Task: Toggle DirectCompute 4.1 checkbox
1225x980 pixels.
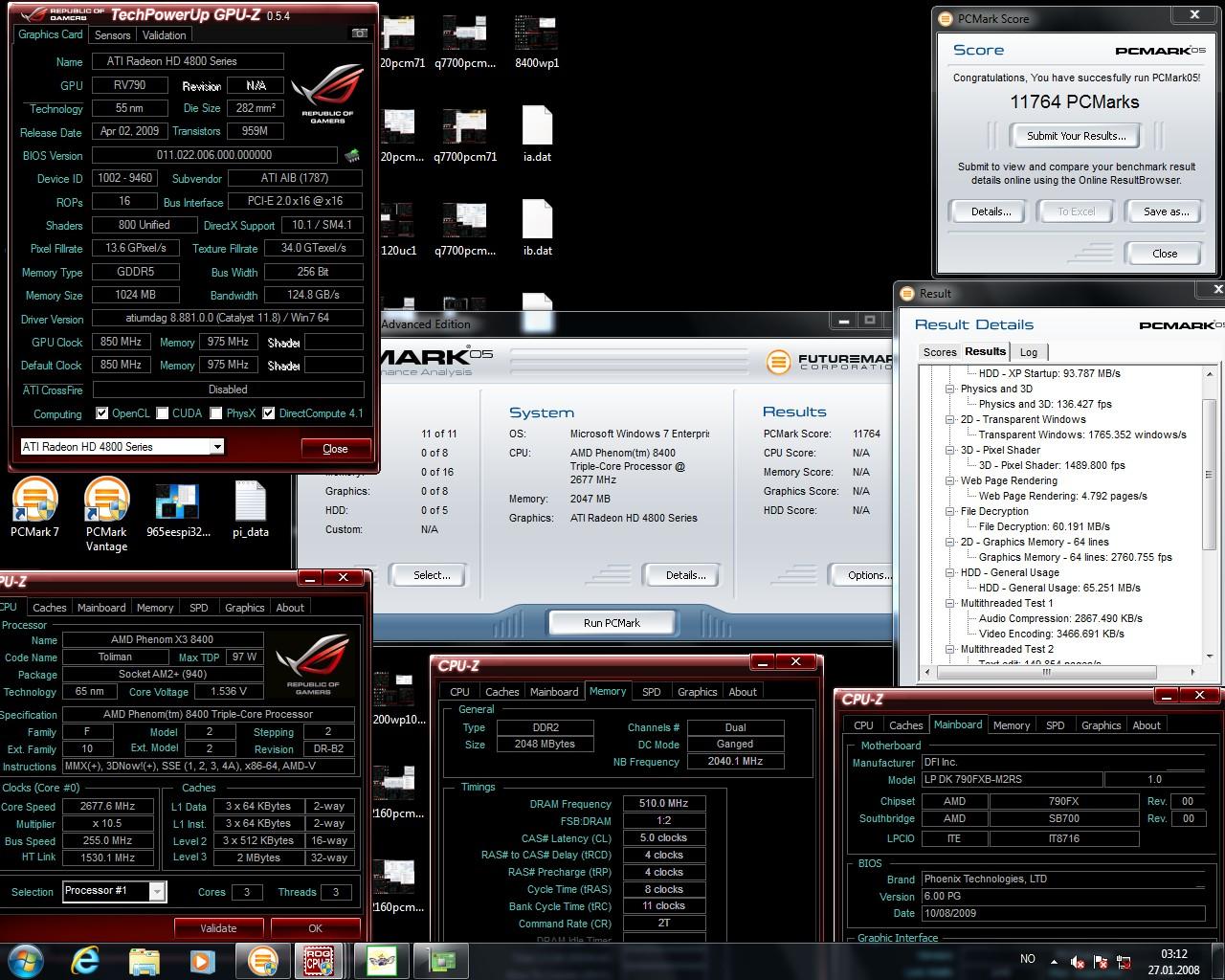Action: coord(269,413)
